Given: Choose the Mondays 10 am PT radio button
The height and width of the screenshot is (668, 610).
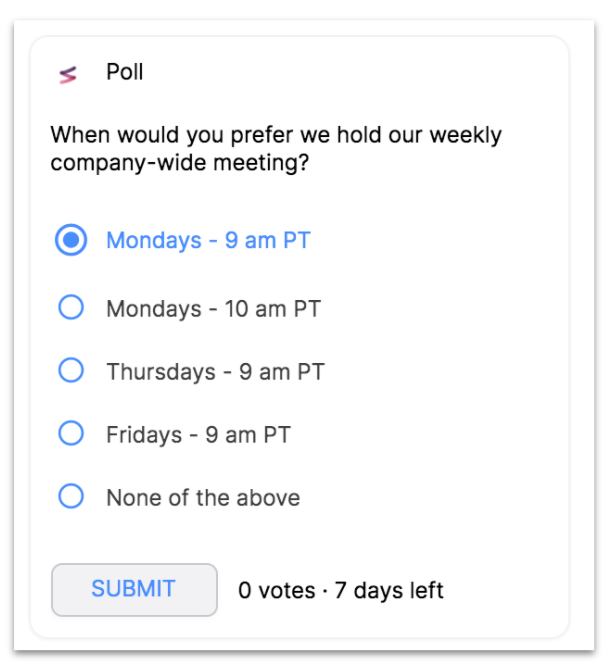Looking at the screenshot, I should point(71,307).
